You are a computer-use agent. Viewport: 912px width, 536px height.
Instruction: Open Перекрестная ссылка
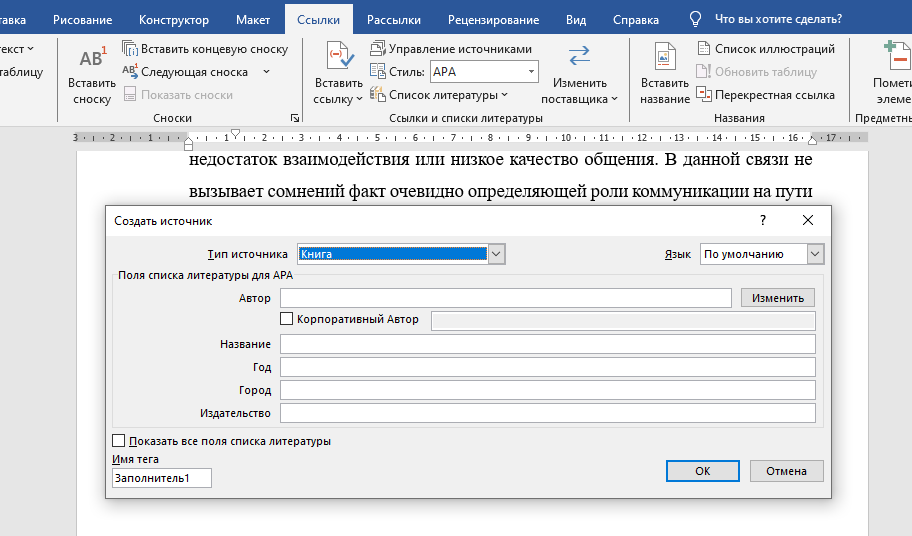(x=765, y=95)
